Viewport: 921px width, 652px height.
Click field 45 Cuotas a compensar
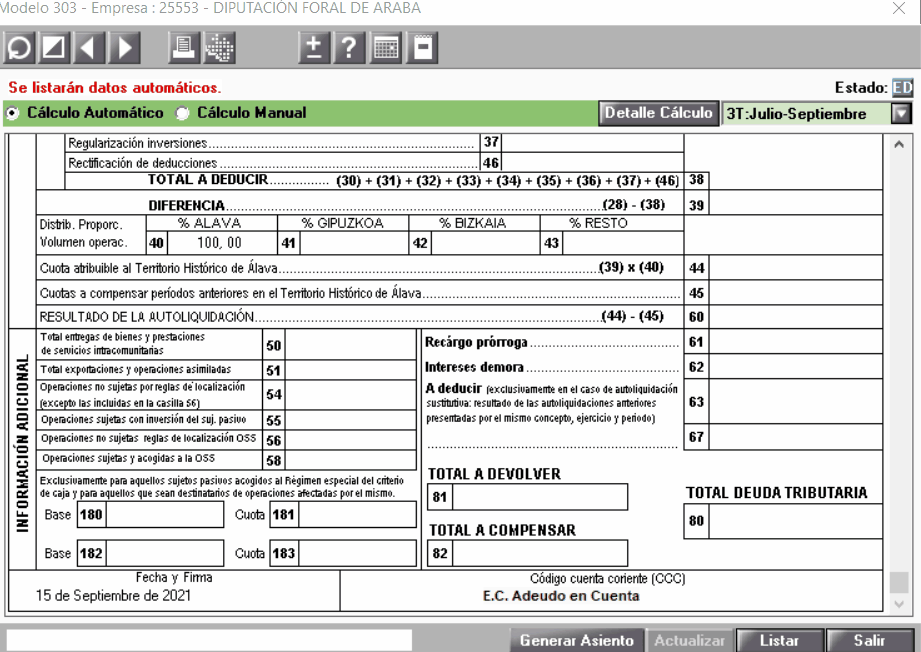(x=795, y=293)
